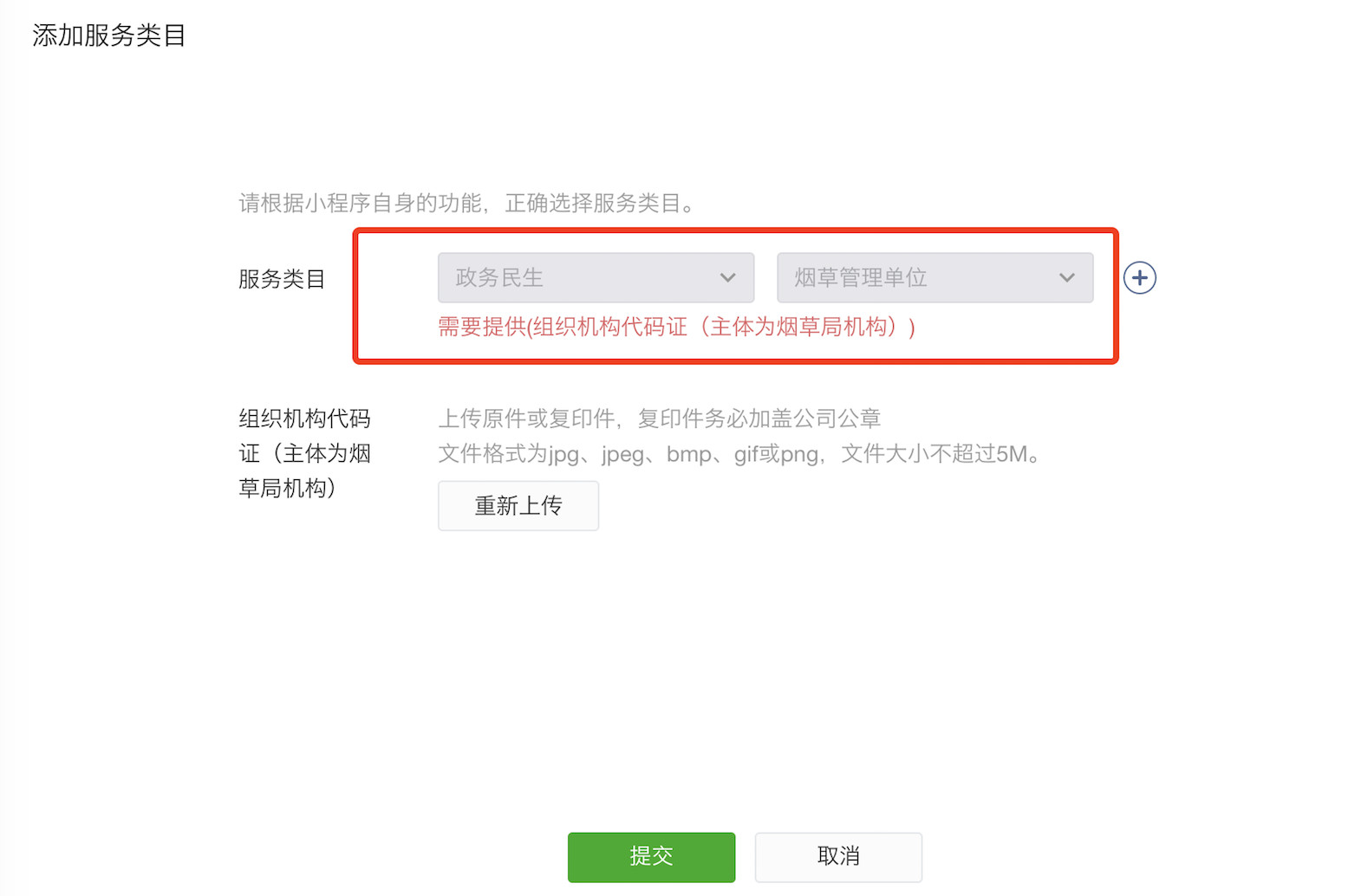This screenshot has width=1368, height=896.
Task: Cancel using the 取消 button
Action: click(838, 857)
